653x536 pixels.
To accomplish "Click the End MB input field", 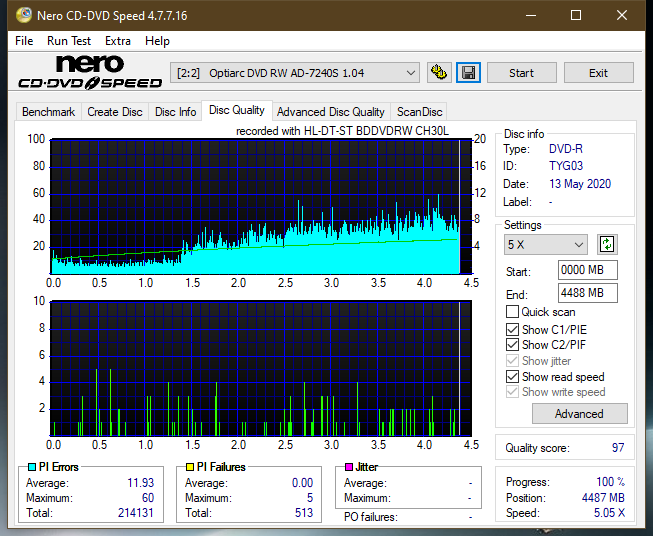I will point(587,293).
